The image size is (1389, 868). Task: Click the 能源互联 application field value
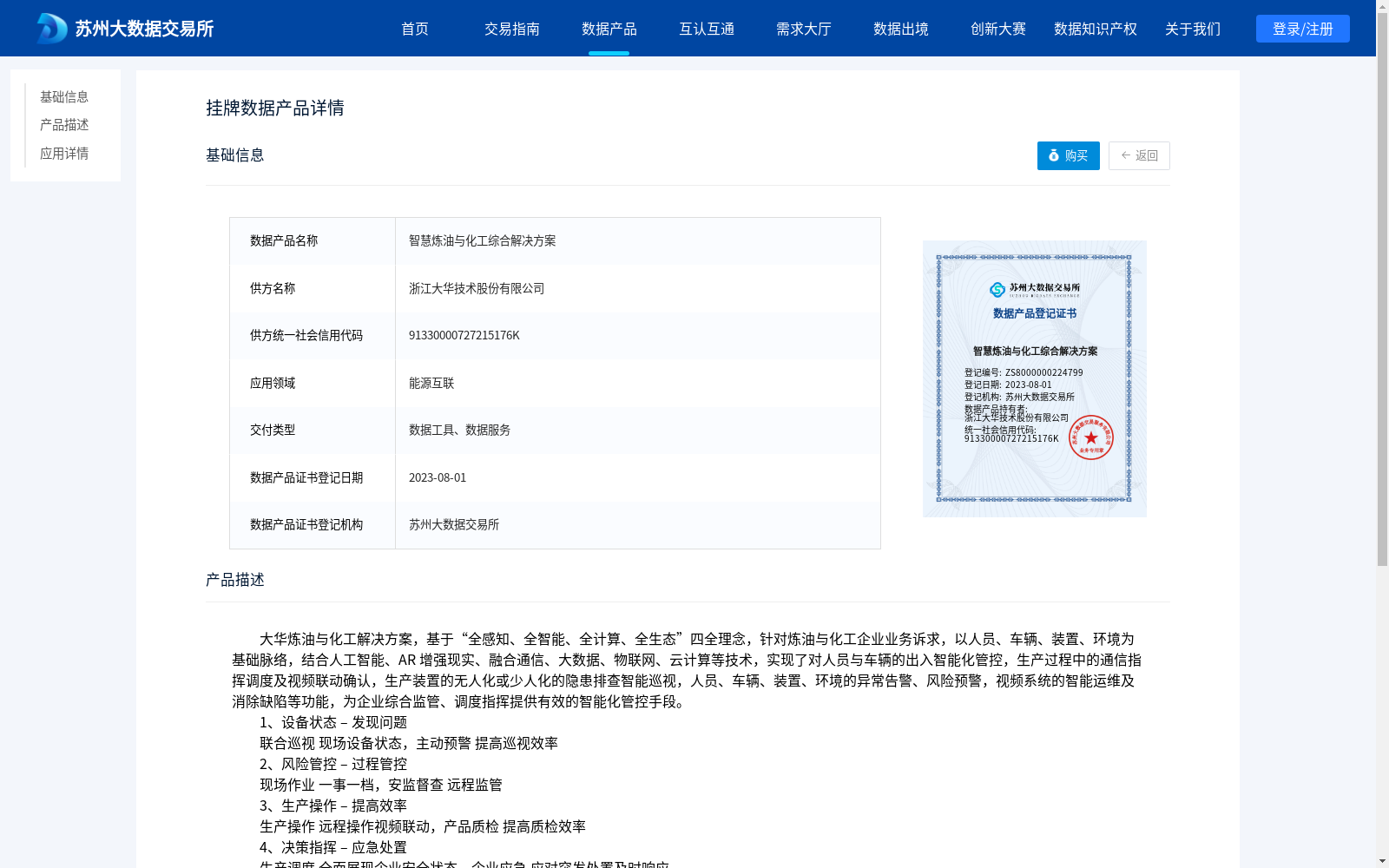(x=431, y=383)
